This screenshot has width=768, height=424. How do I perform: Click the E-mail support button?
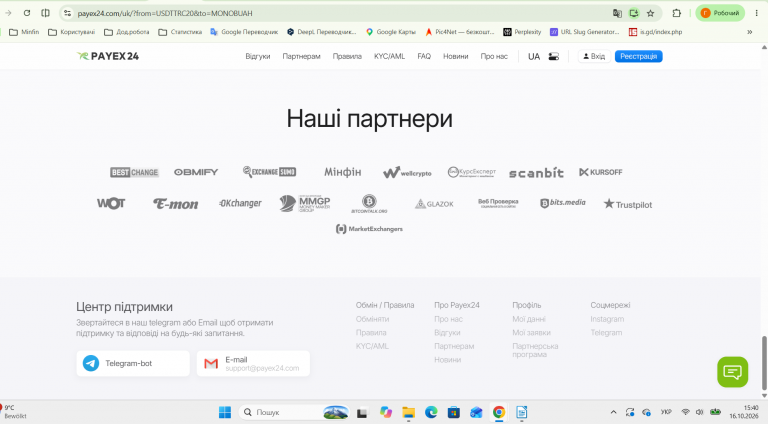(x=253, y=363)
